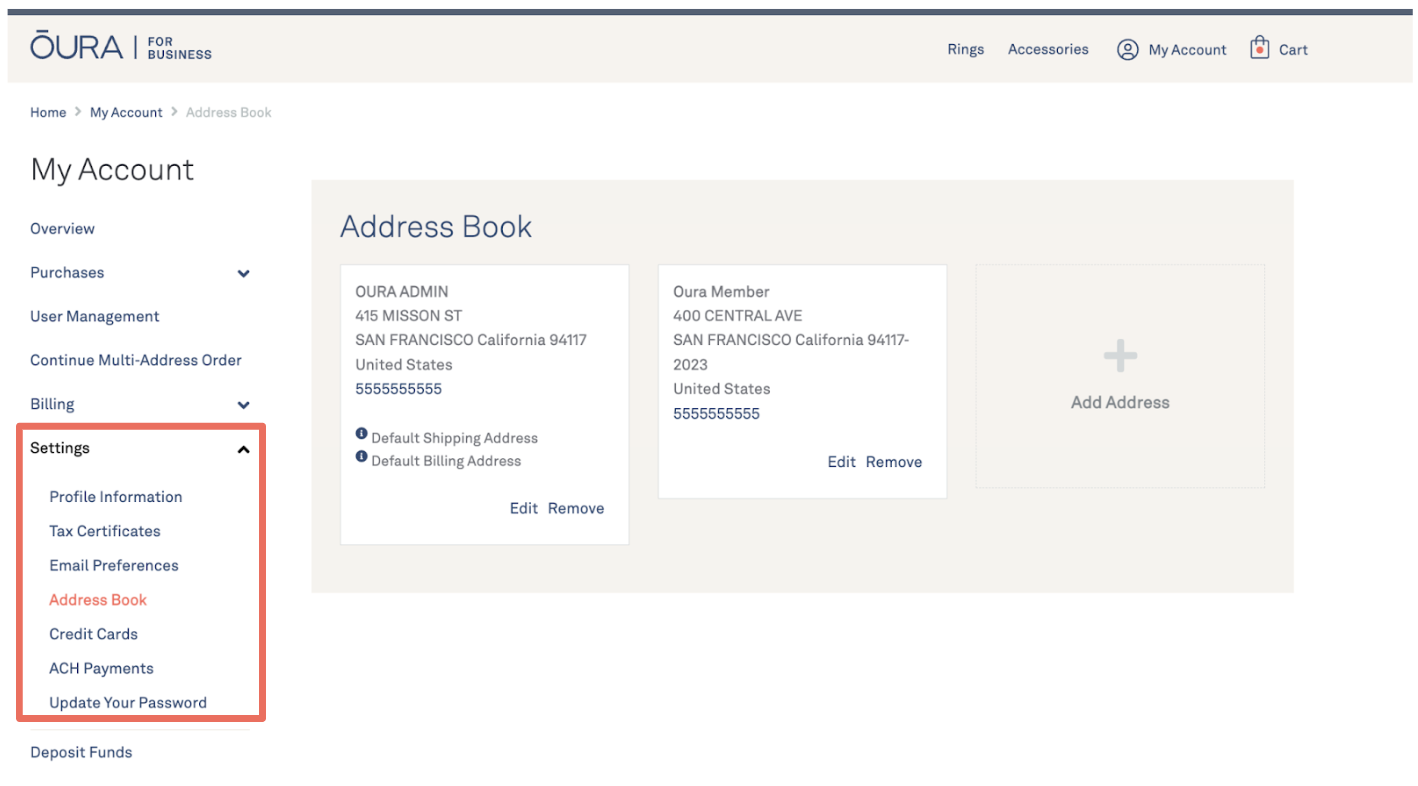This screenshot has height=786, width=1418.
Task: Remove the OURA ADMIN address
Action: pyautogui.click(x=576, y=508)
